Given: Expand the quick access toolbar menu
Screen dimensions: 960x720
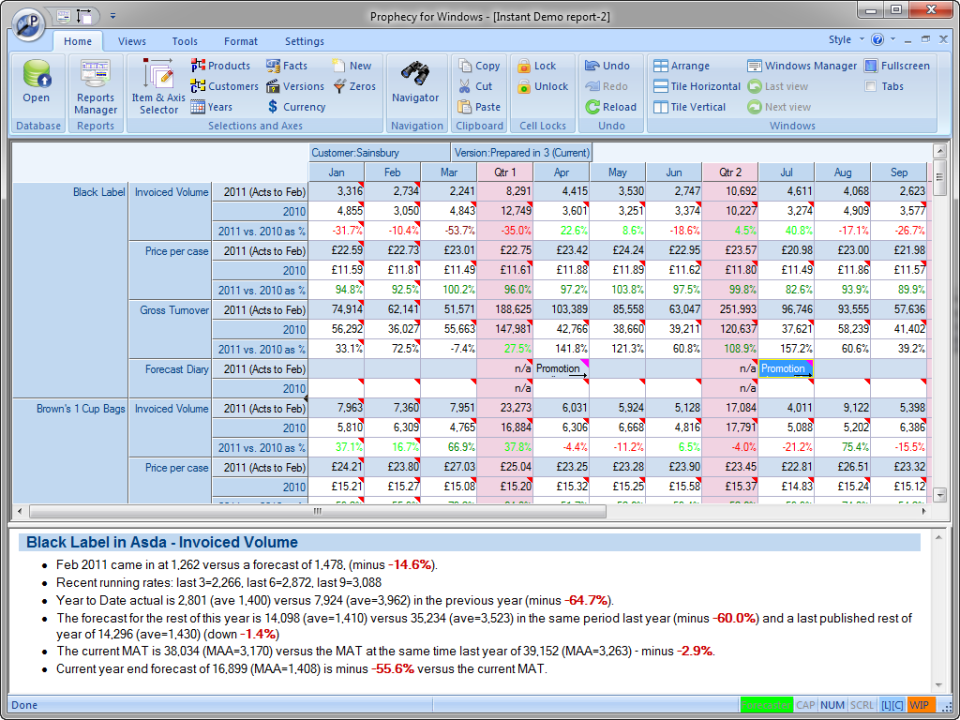Looking at the screenshot, I should pos(113,16).
